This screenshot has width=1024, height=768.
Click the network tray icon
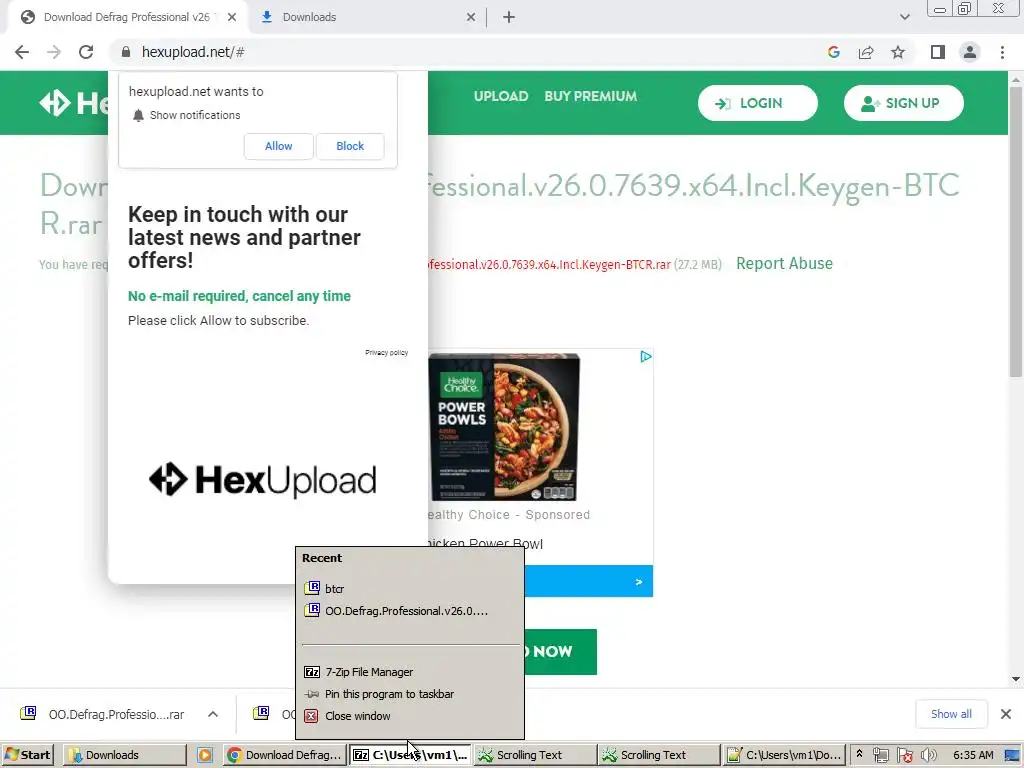click(x=880, y=756)
